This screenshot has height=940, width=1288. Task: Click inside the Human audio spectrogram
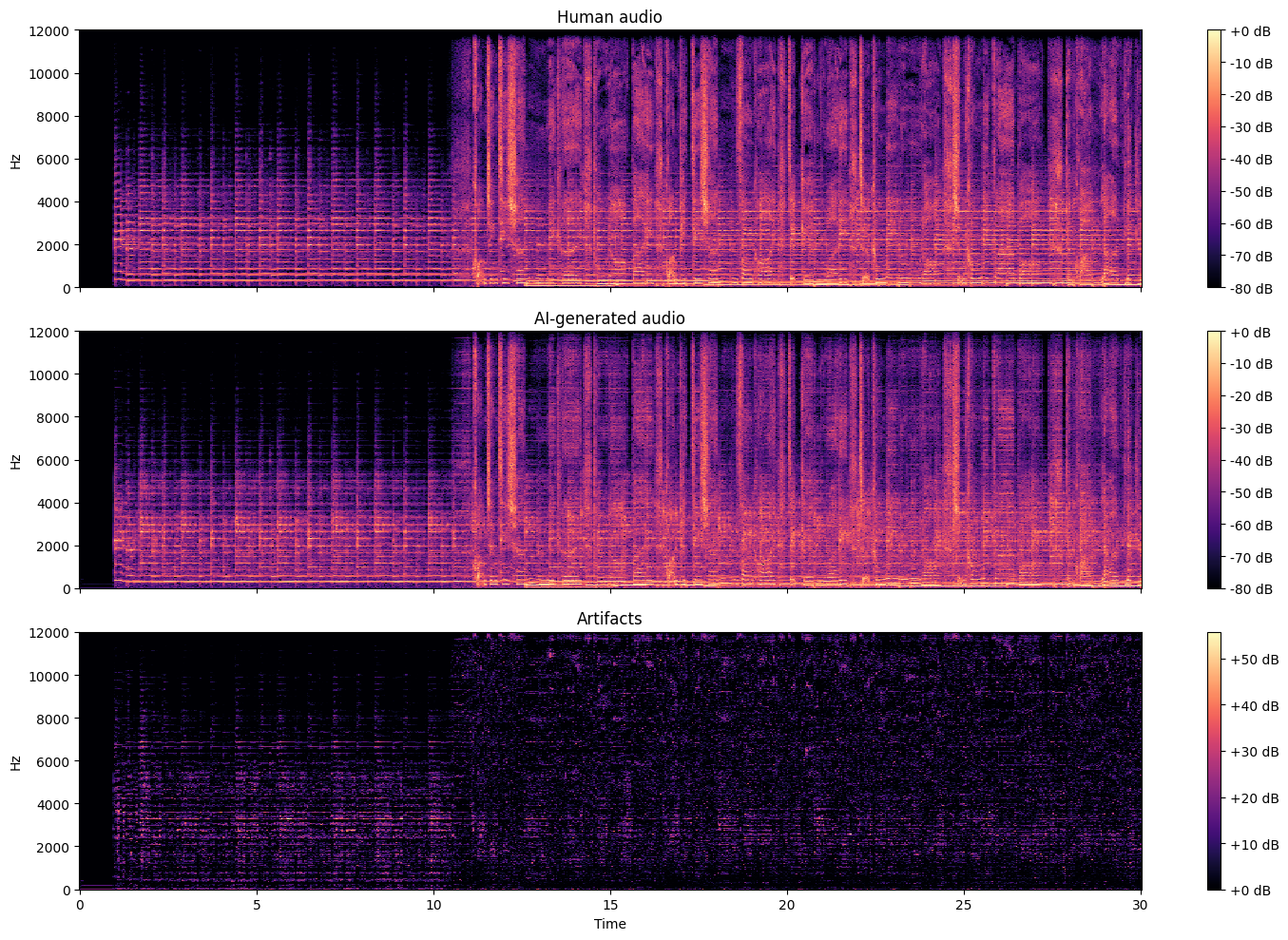(609, 159)
